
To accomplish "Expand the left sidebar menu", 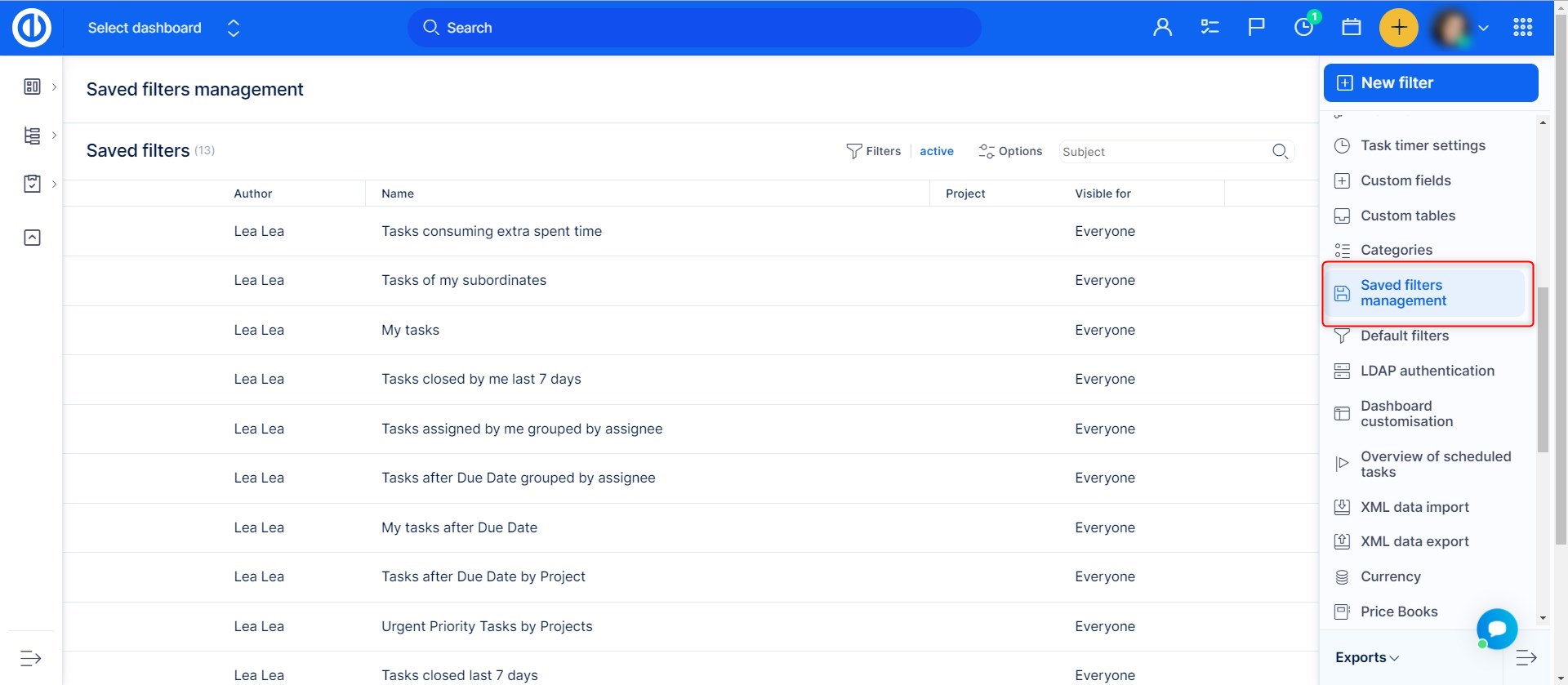I will click(31, 658).
